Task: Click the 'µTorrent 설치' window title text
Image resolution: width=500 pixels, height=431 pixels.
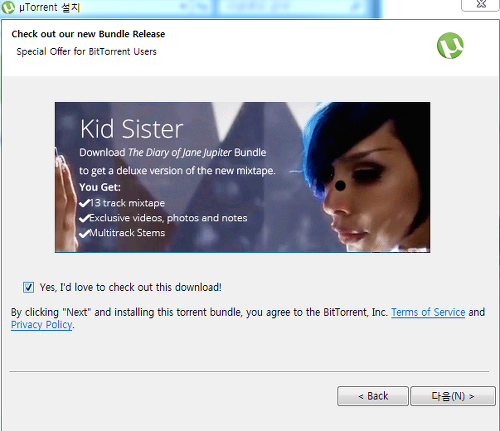Action: [x=49, y=7]
